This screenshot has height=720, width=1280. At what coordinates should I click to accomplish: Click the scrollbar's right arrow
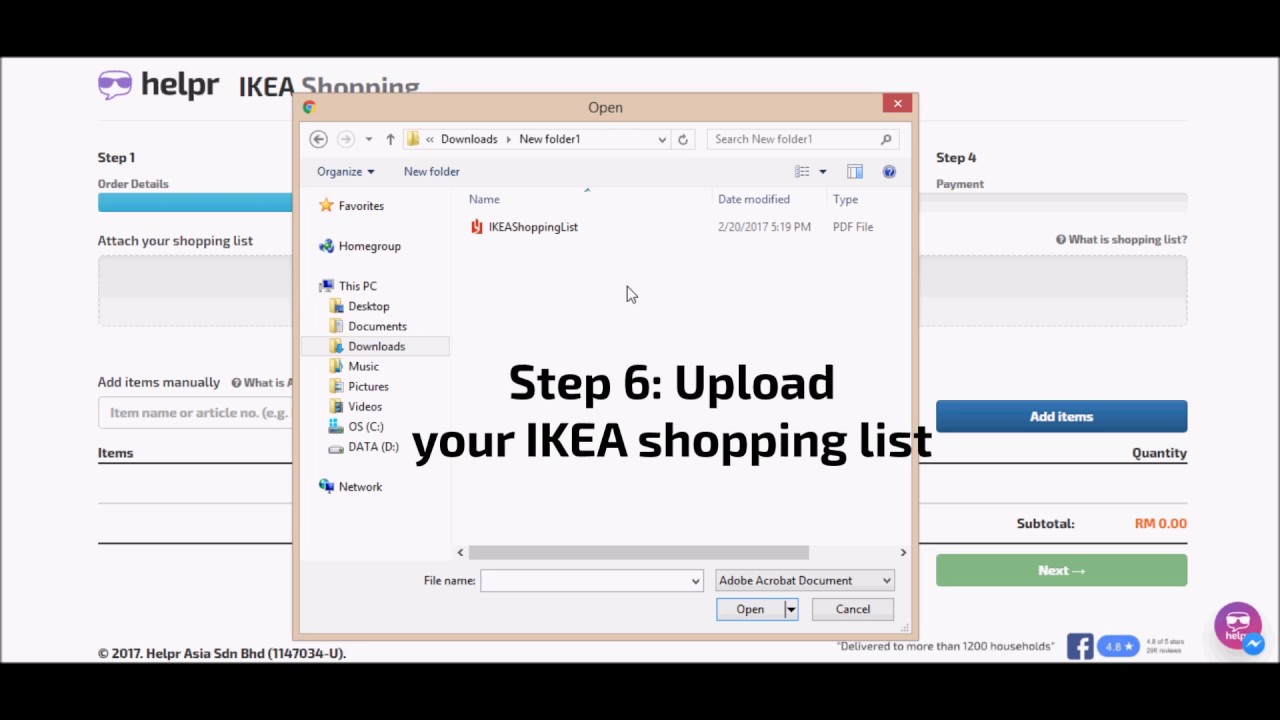point(903,552)
